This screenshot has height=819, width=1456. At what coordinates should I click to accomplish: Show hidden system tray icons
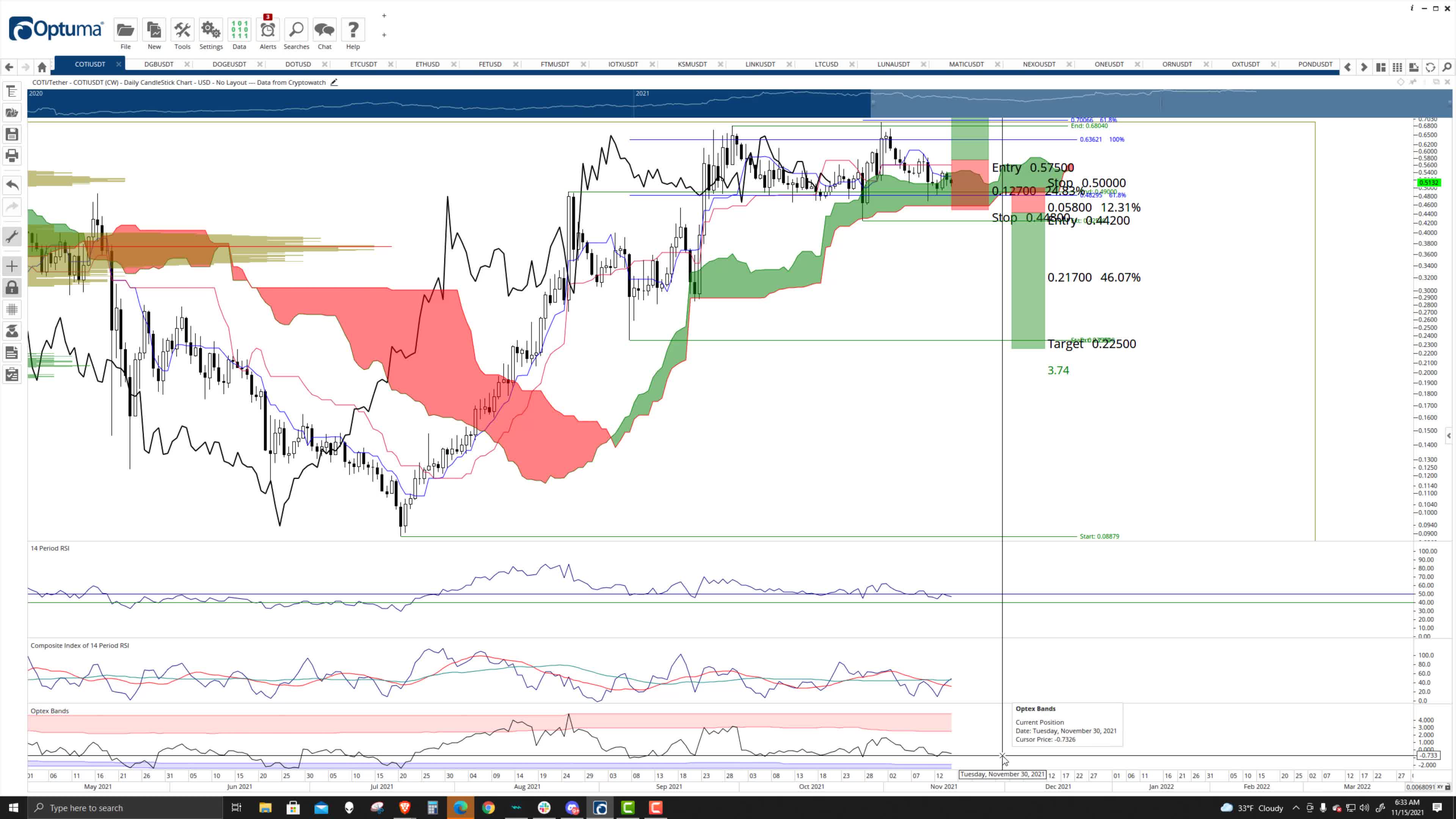1296,808
